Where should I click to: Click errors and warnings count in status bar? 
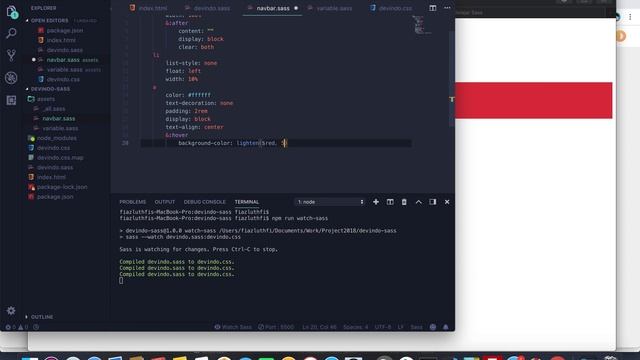pos(17,327)
